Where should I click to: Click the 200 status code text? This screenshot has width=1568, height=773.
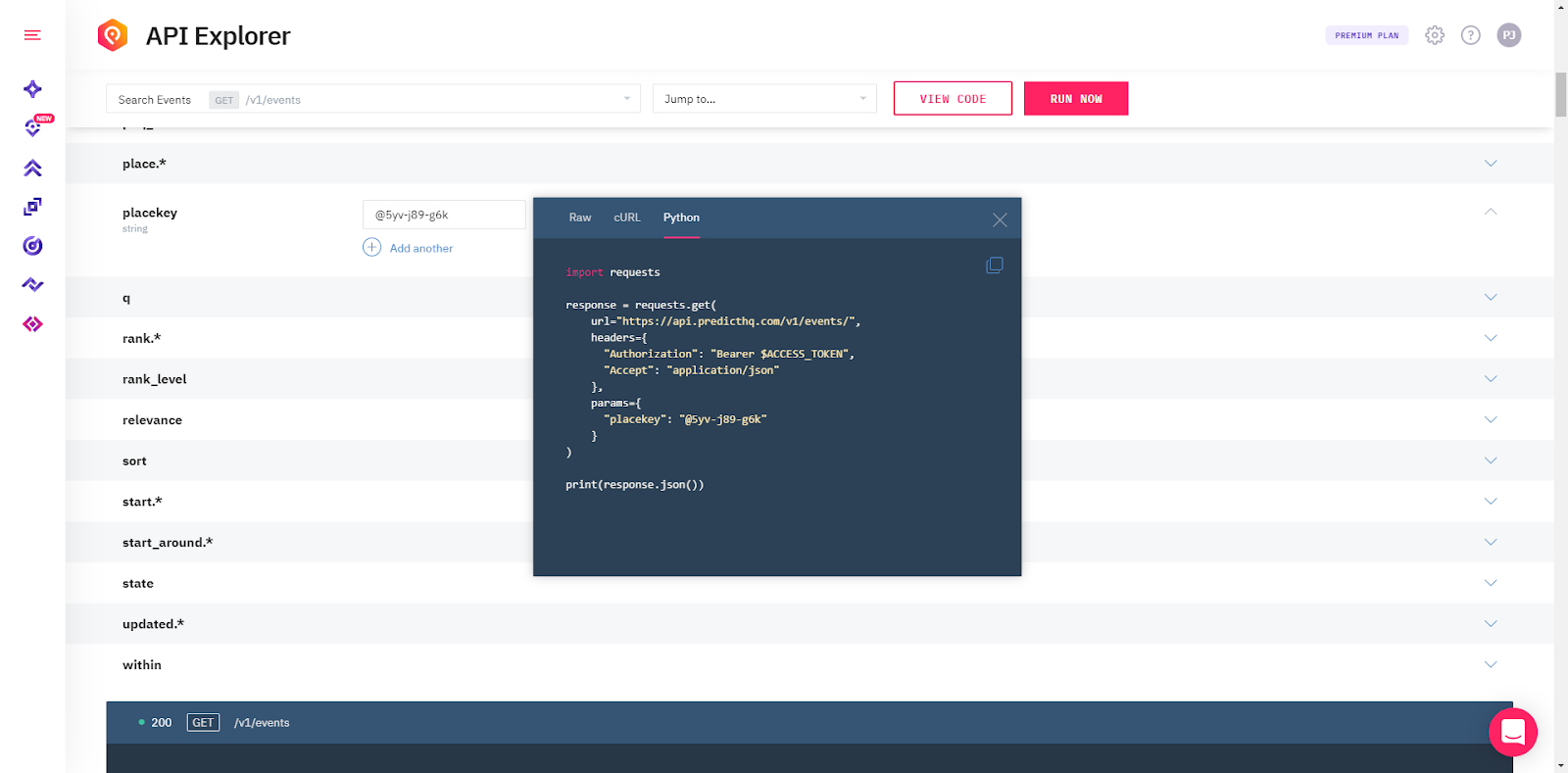(x=162, y=723)
